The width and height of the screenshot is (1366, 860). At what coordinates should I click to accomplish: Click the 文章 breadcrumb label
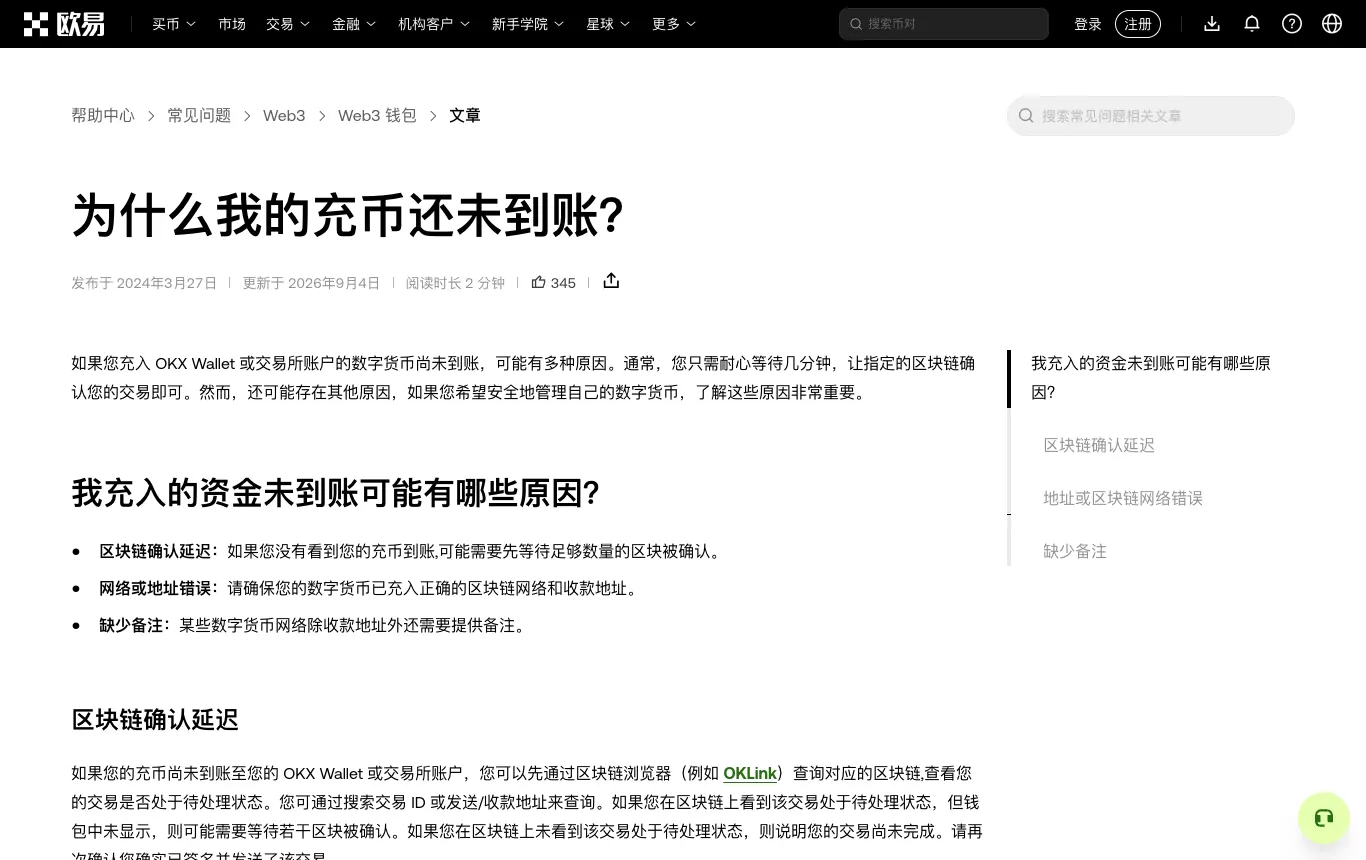coord(465,116)
